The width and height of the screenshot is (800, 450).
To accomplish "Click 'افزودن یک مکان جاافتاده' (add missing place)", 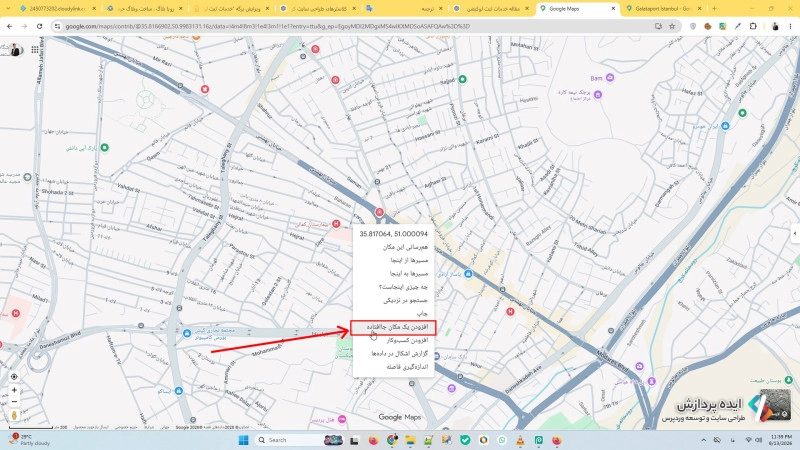I will [393, 327].
